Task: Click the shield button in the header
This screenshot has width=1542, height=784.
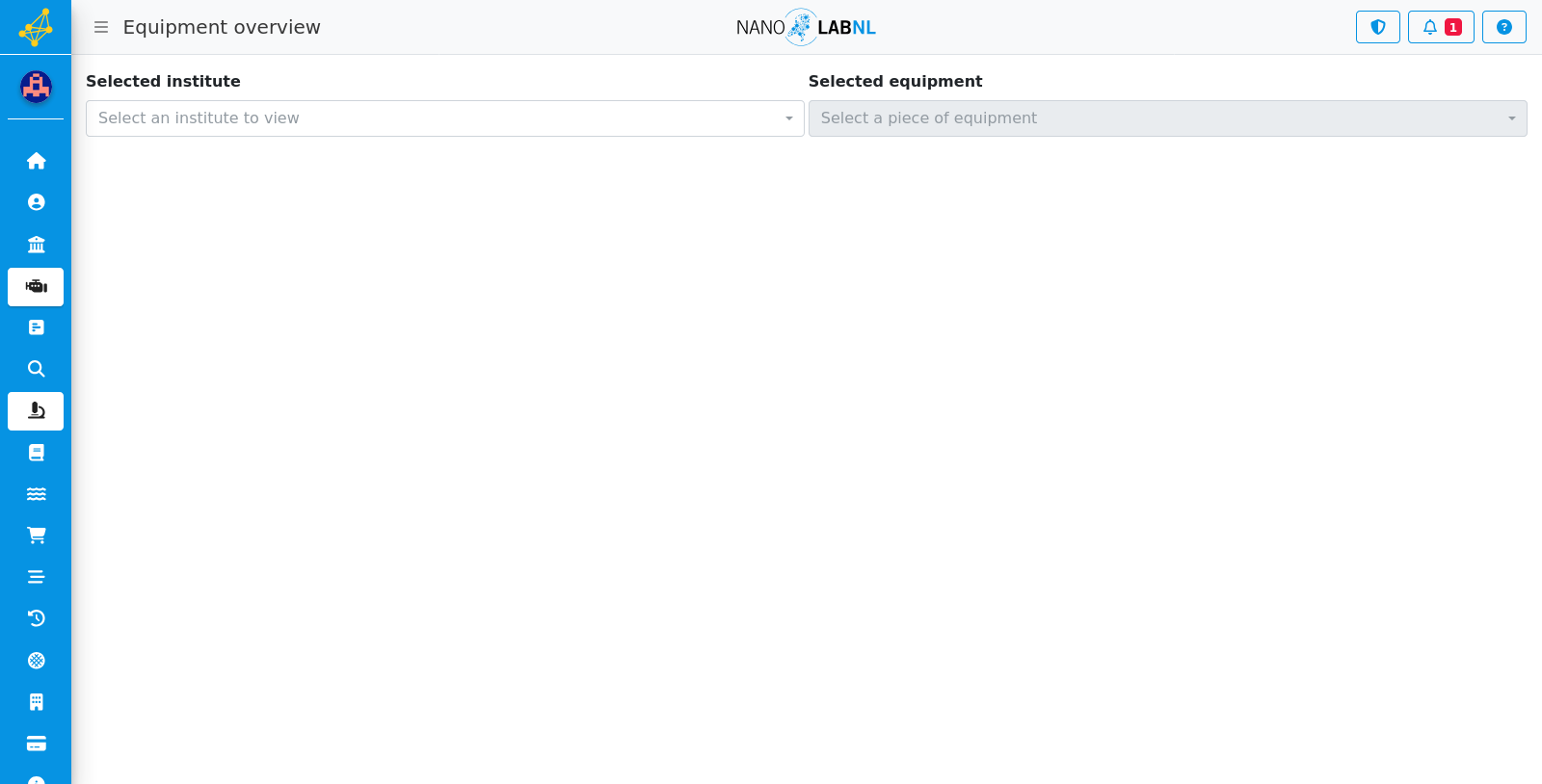Action: [x=1378, y=27]
